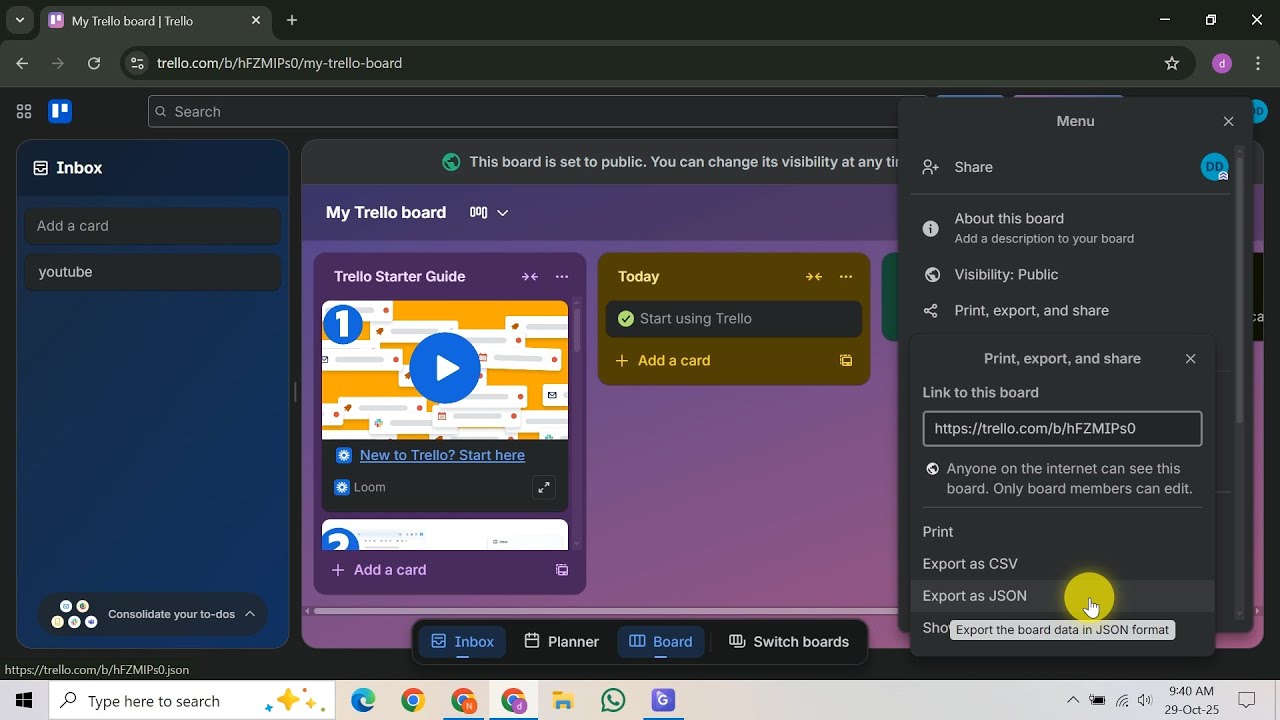Play the Trello starter video
The height and width of the screenshot is (720, 1280).
[445, 369]
